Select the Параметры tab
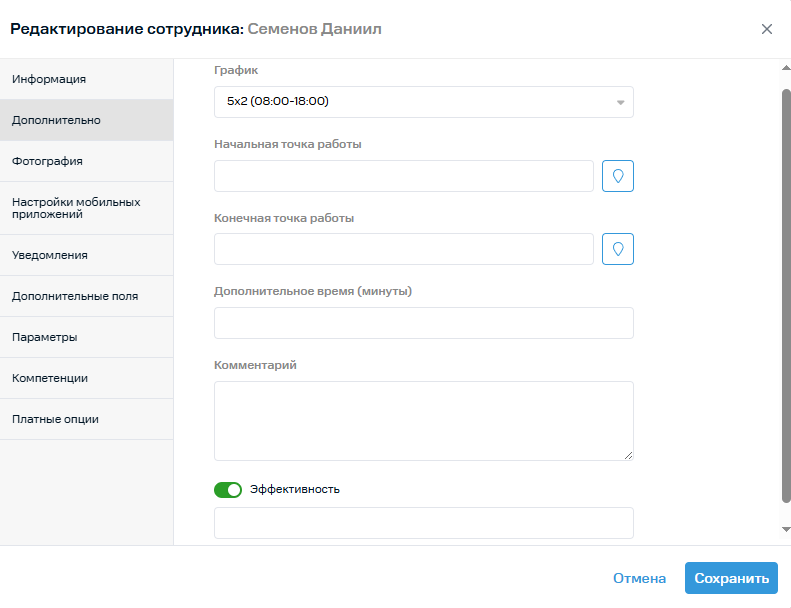Screen dimensions: 791x608 click(87, 337)
